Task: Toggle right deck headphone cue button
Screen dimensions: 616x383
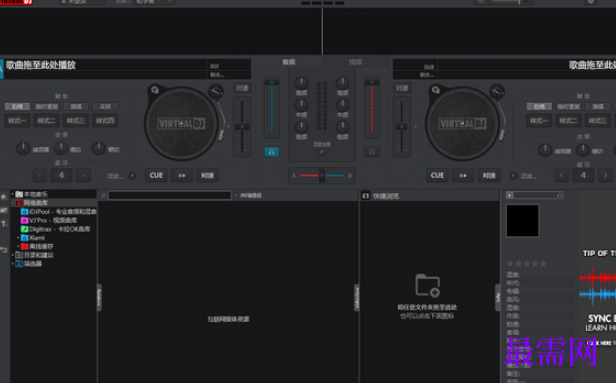Action: 372,152
